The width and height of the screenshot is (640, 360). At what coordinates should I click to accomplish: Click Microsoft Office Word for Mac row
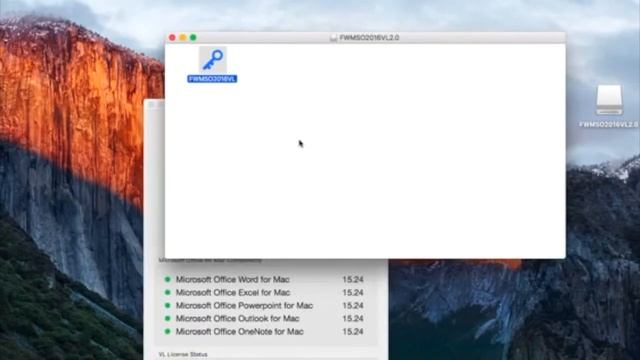[264, 280]
